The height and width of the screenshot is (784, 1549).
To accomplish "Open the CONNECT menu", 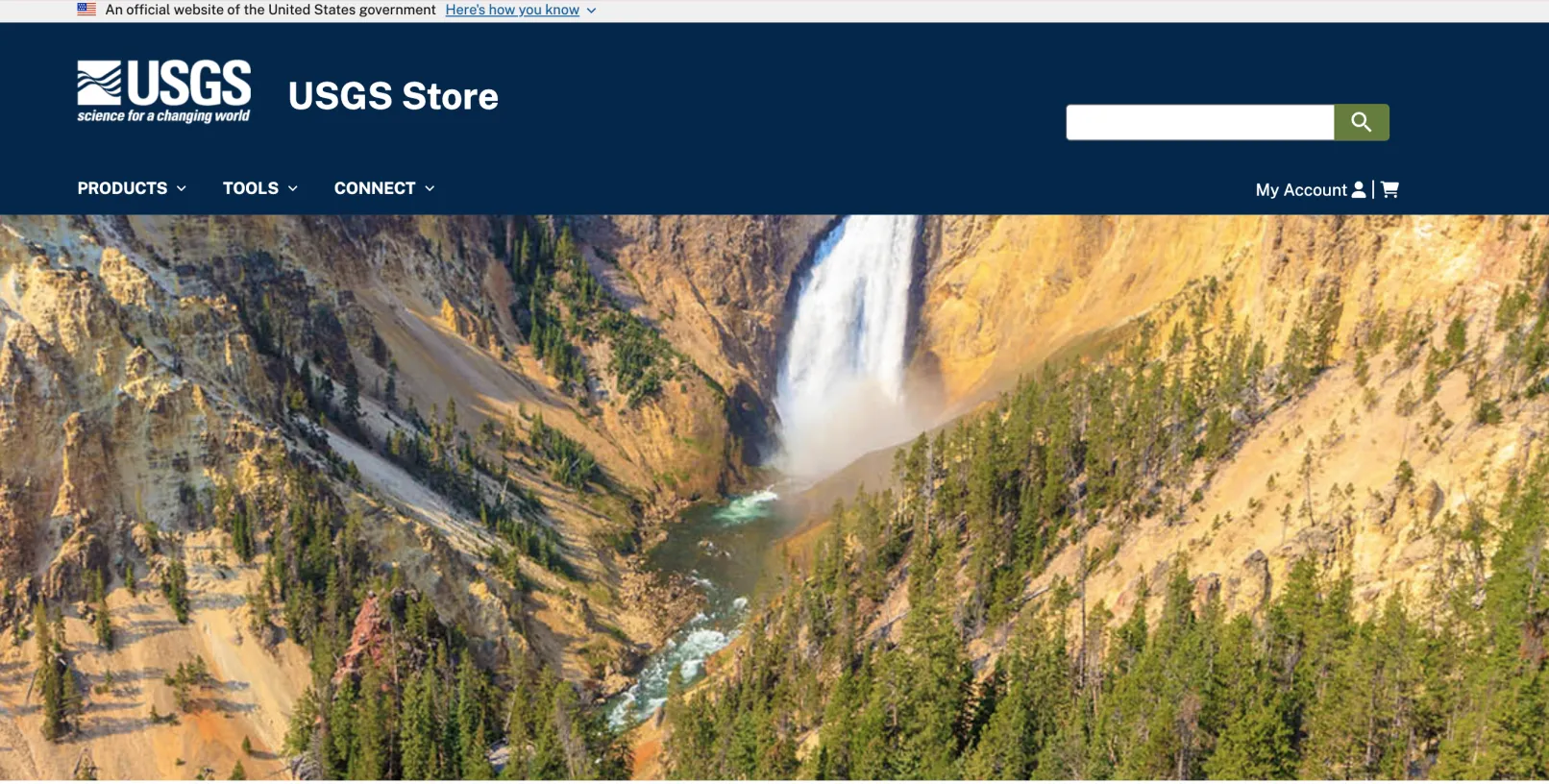I will coord(375,188).
